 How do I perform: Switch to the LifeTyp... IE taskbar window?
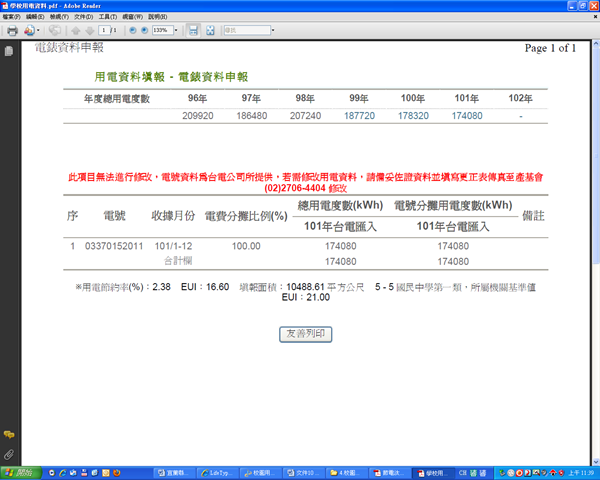218,473
